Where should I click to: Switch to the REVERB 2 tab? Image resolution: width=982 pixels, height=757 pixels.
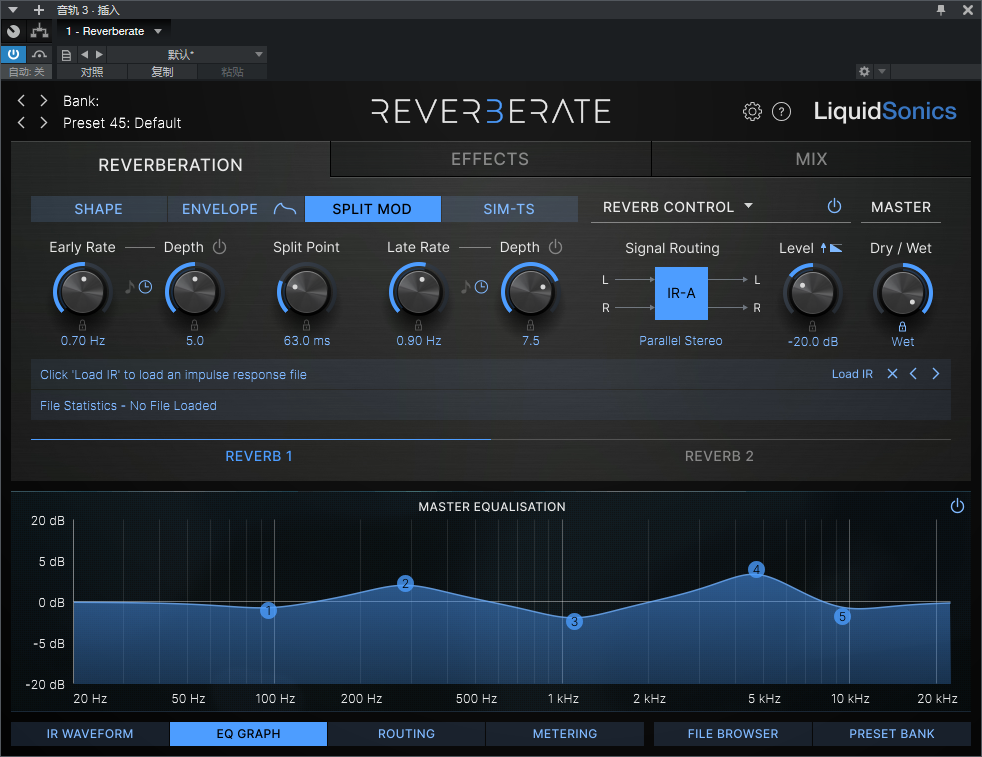719,456
